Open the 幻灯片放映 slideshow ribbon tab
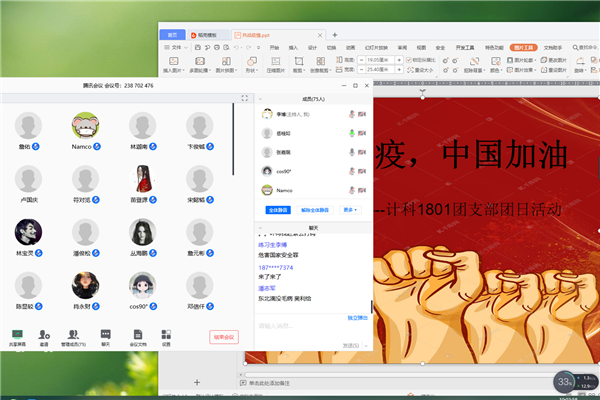Viewport: 600px width, 400px height. (376, 47)
